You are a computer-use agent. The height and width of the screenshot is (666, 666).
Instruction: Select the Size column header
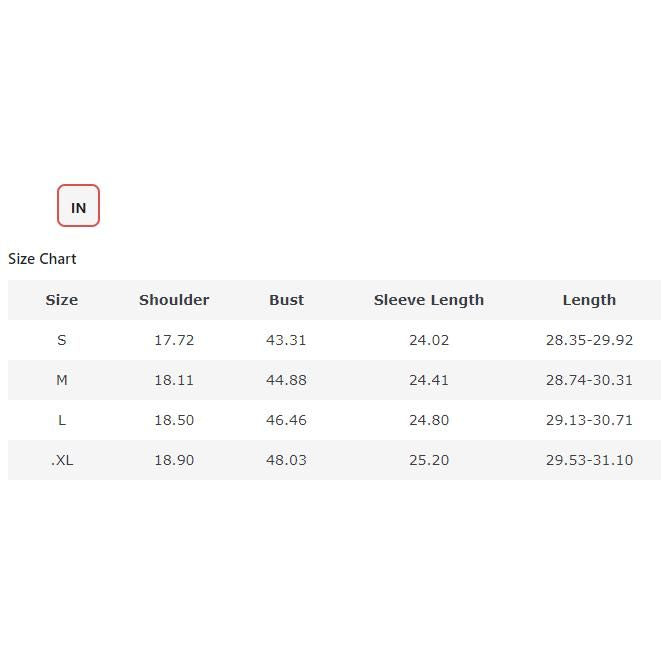[61, 300]
